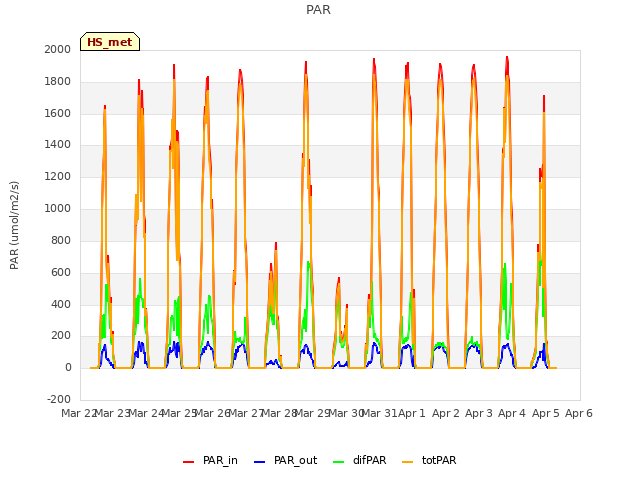
Task: Click the Apr 1 x-axis label
Action: point(412,413)
